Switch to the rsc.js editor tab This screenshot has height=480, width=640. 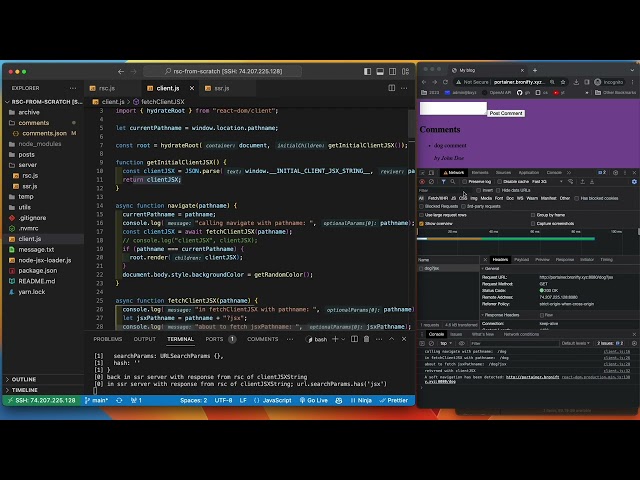pyautogui.click(x=106, y=88)
